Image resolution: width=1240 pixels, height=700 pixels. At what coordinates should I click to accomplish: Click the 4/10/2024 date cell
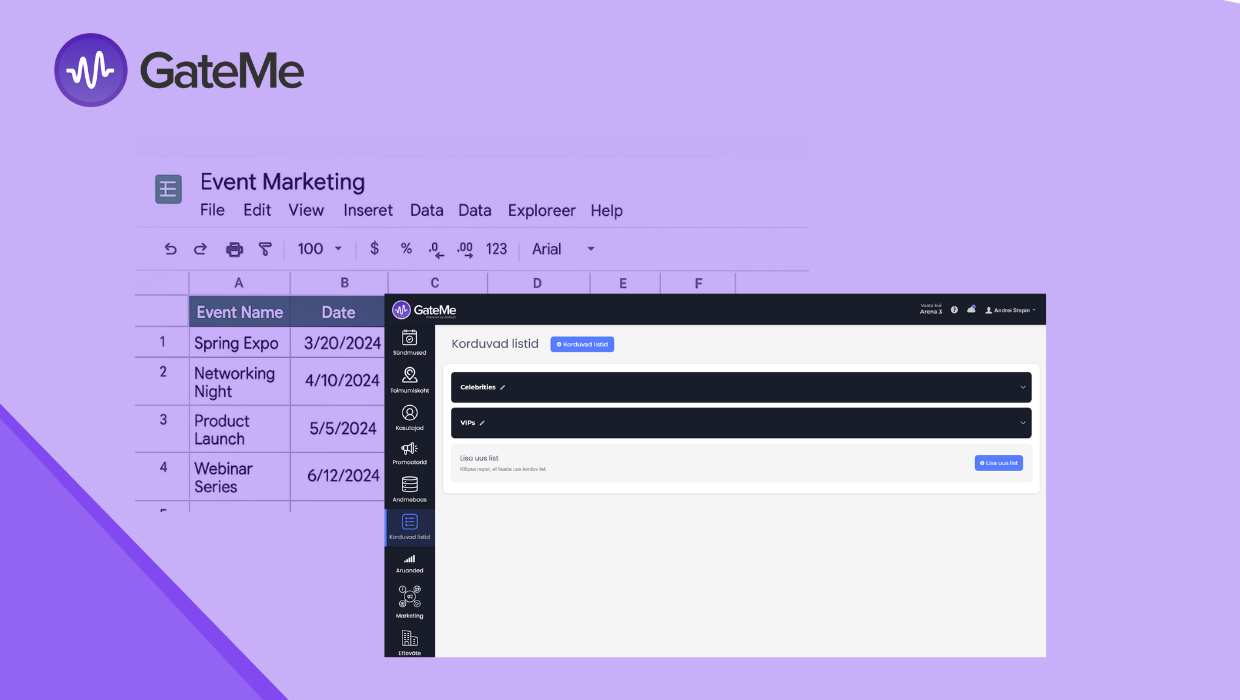coord(339,382)
